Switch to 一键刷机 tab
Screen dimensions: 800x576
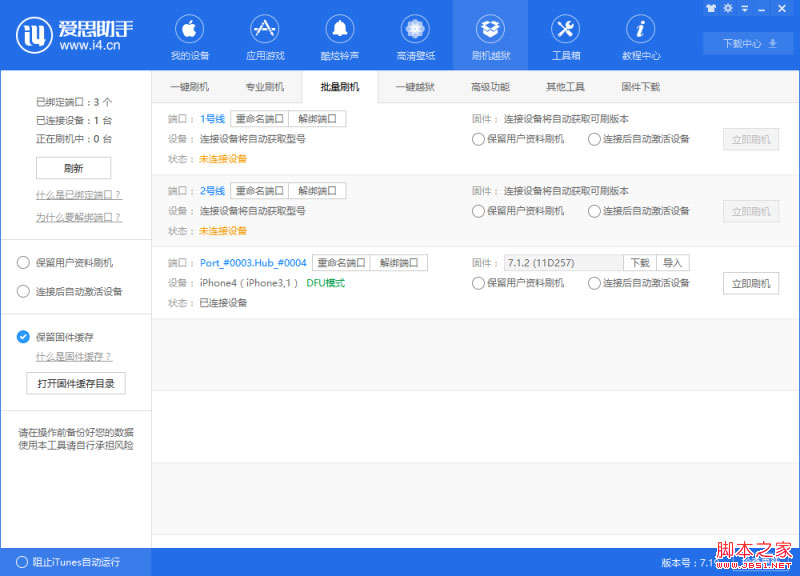tap(189, 87)
